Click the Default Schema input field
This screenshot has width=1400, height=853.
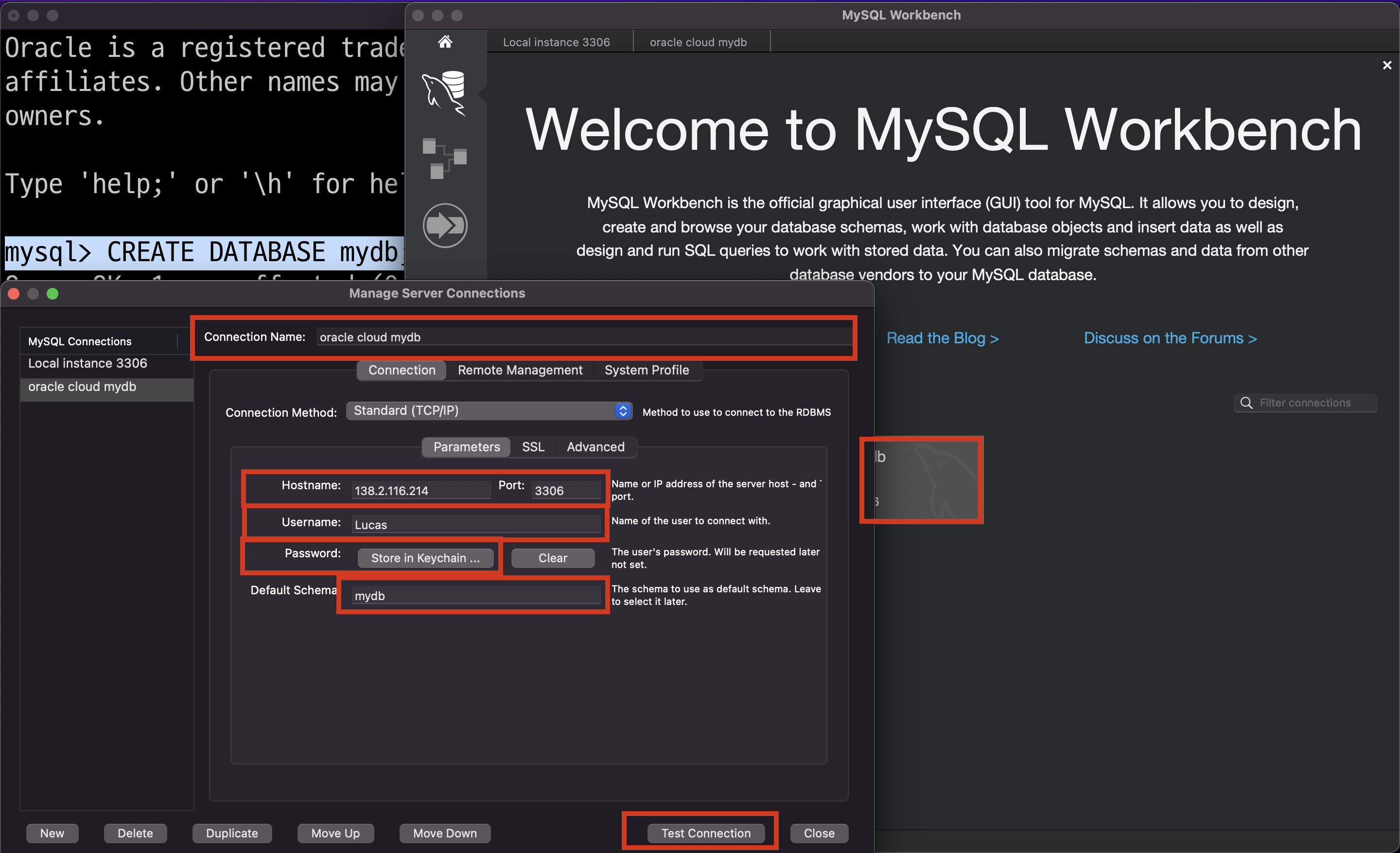476,596
